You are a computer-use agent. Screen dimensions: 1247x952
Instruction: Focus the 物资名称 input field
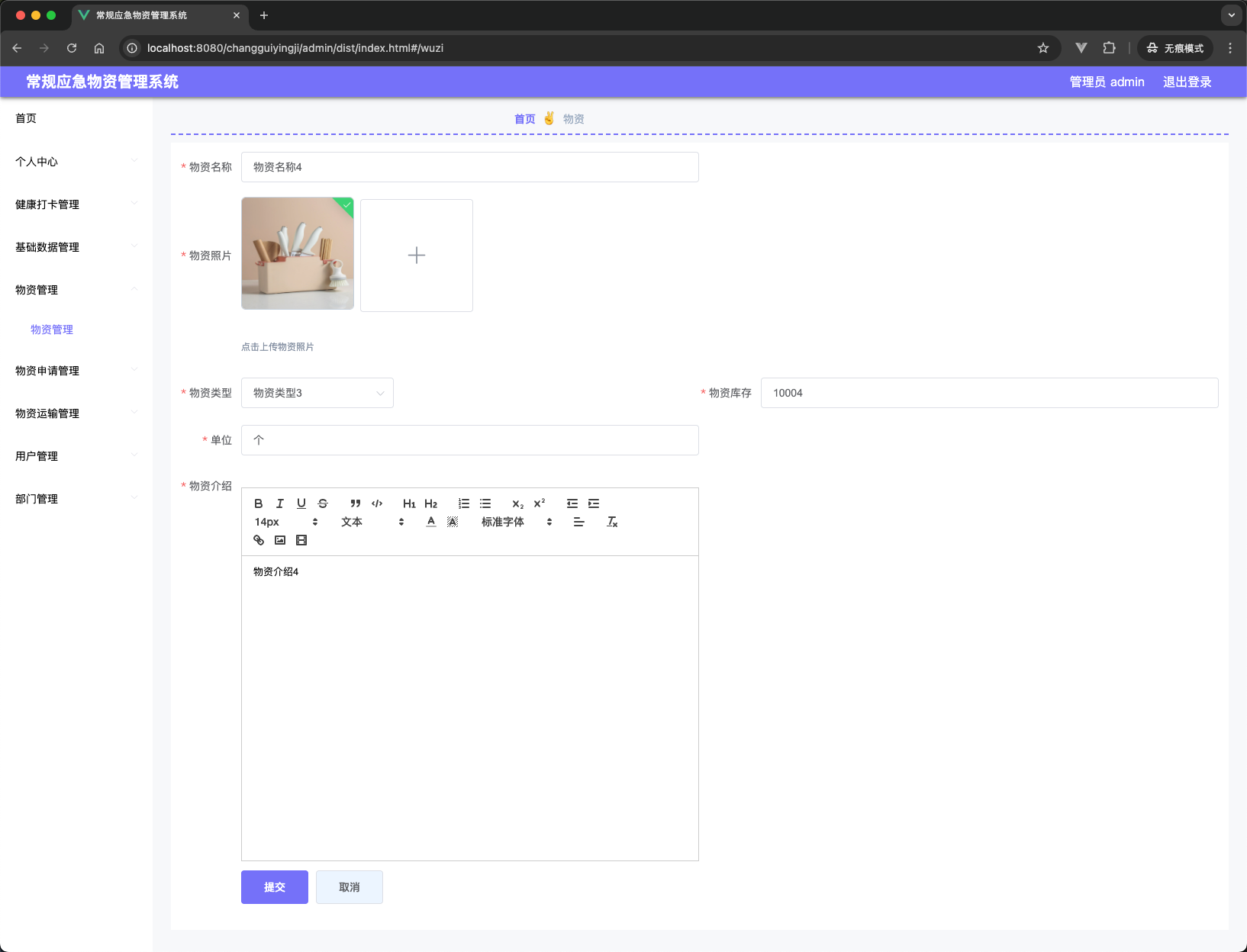coord(470,167)
